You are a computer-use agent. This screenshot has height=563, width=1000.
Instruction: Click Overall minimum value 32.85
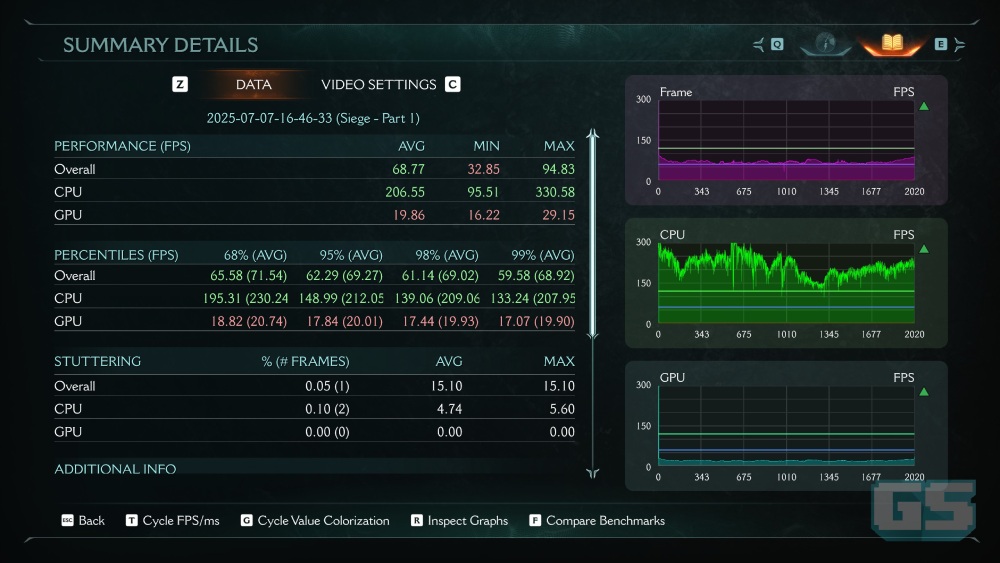483,169
